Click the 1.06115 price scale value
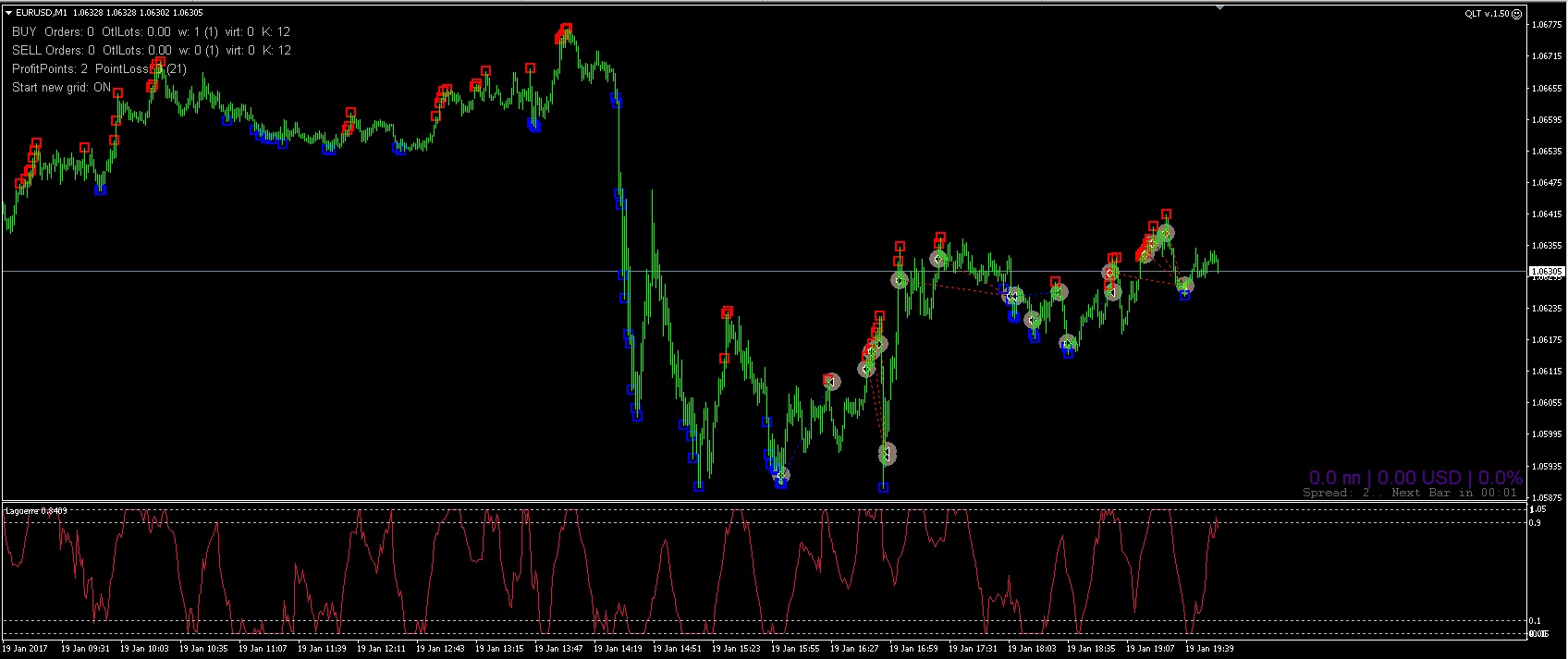The width and height of the screenshot is (1568, 659). (1547, 371)
